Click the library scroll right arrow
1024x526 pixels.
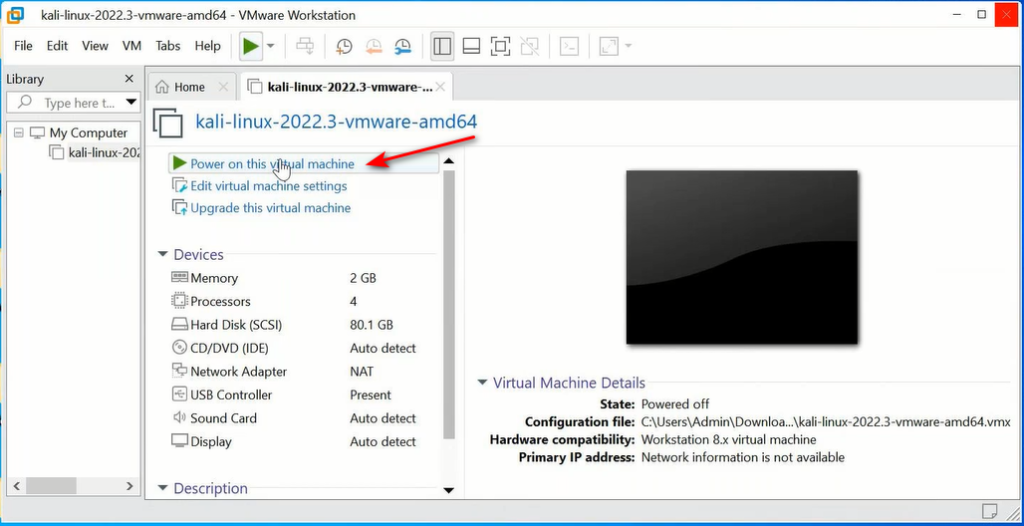[x=129, y=486]
